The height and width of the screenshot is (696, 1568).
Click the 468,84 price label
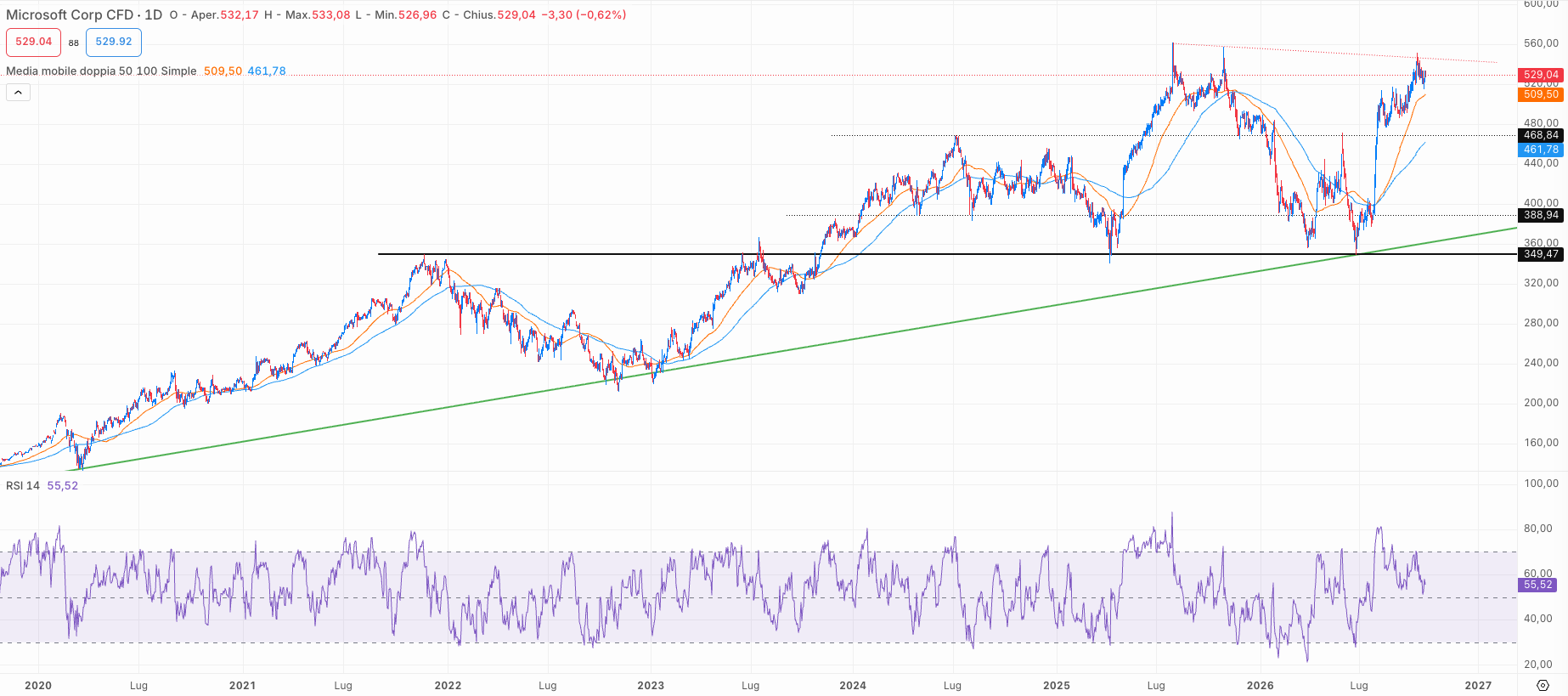click(x=1541, y=135)
